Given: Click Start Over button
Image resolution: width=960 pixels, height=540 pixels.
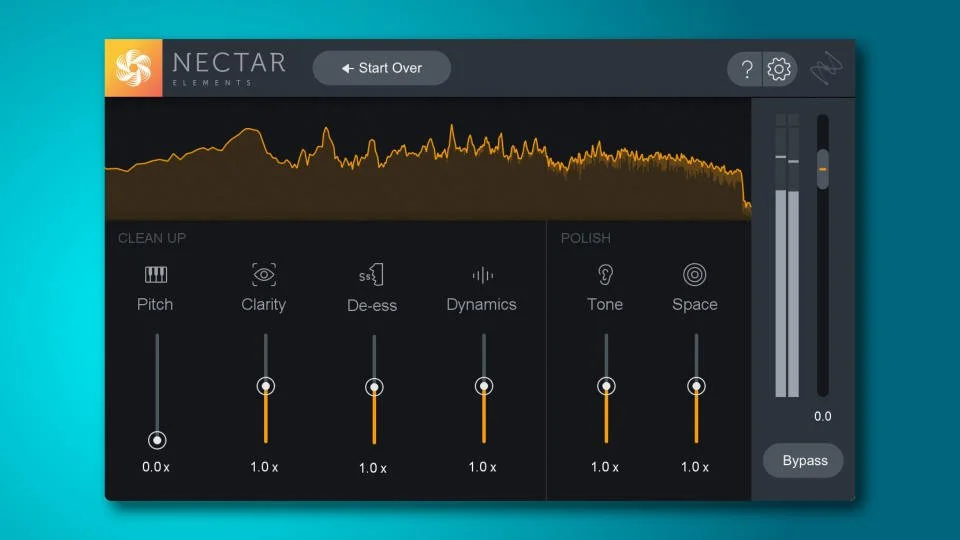Looking at the screenshot, I should (x=382, y=68).
